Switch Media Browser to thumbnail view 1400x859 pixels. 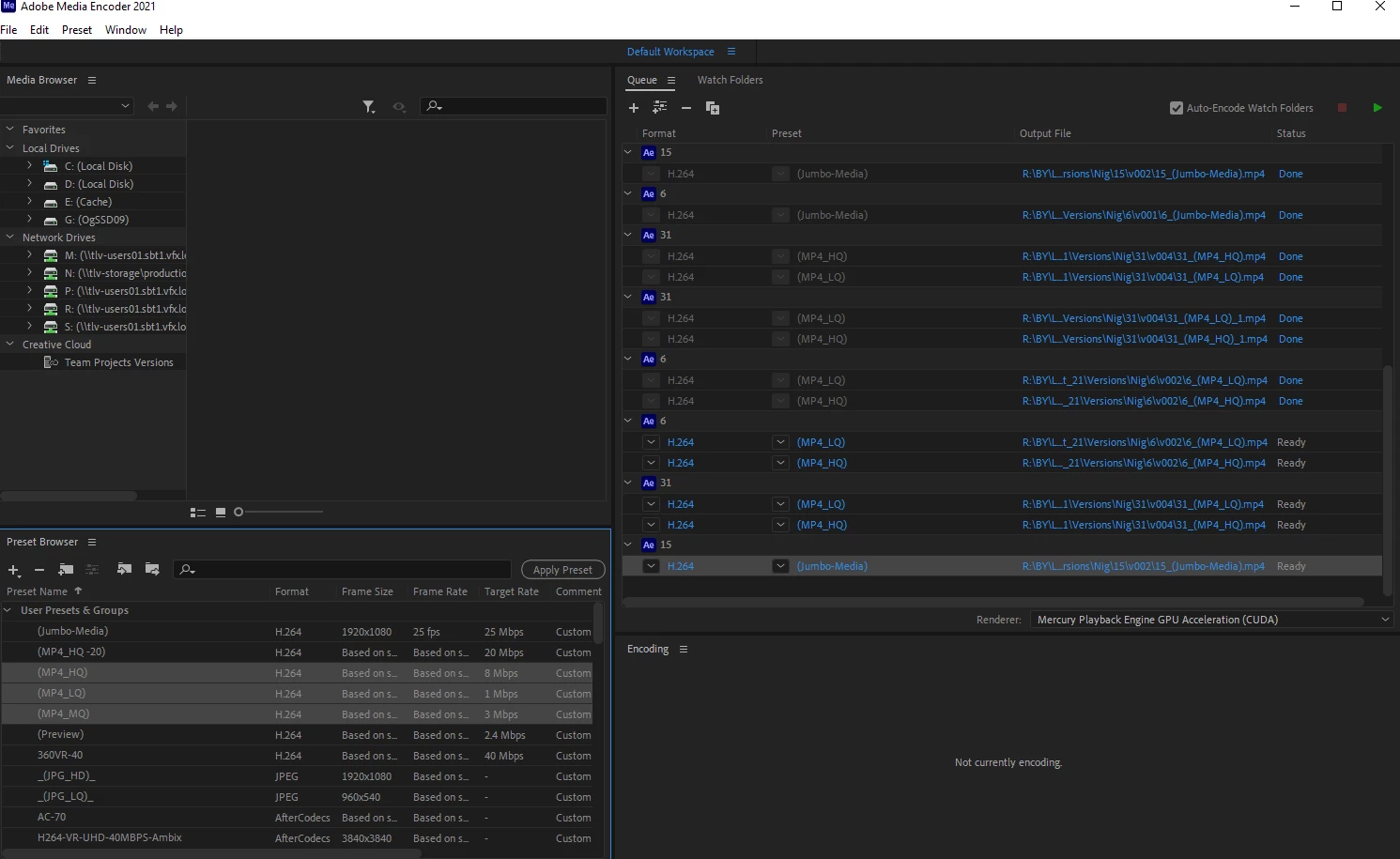point(221,513)
